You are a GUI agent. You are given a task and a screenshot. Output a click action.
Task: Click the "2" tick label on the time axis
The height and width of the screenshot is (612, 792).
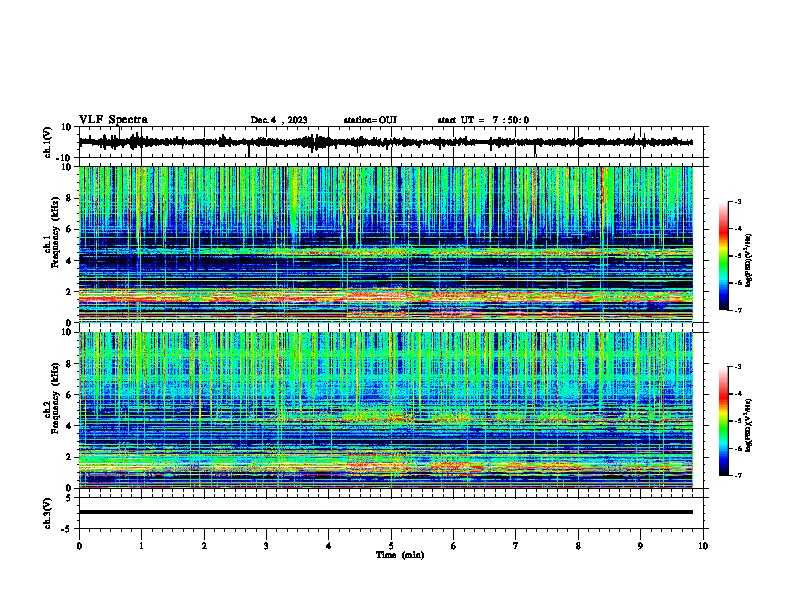pos(204,546)
